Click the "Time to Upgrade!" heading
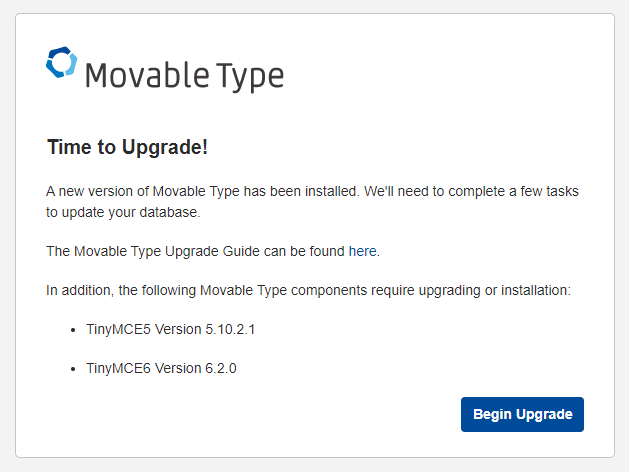 coord(127,147)
